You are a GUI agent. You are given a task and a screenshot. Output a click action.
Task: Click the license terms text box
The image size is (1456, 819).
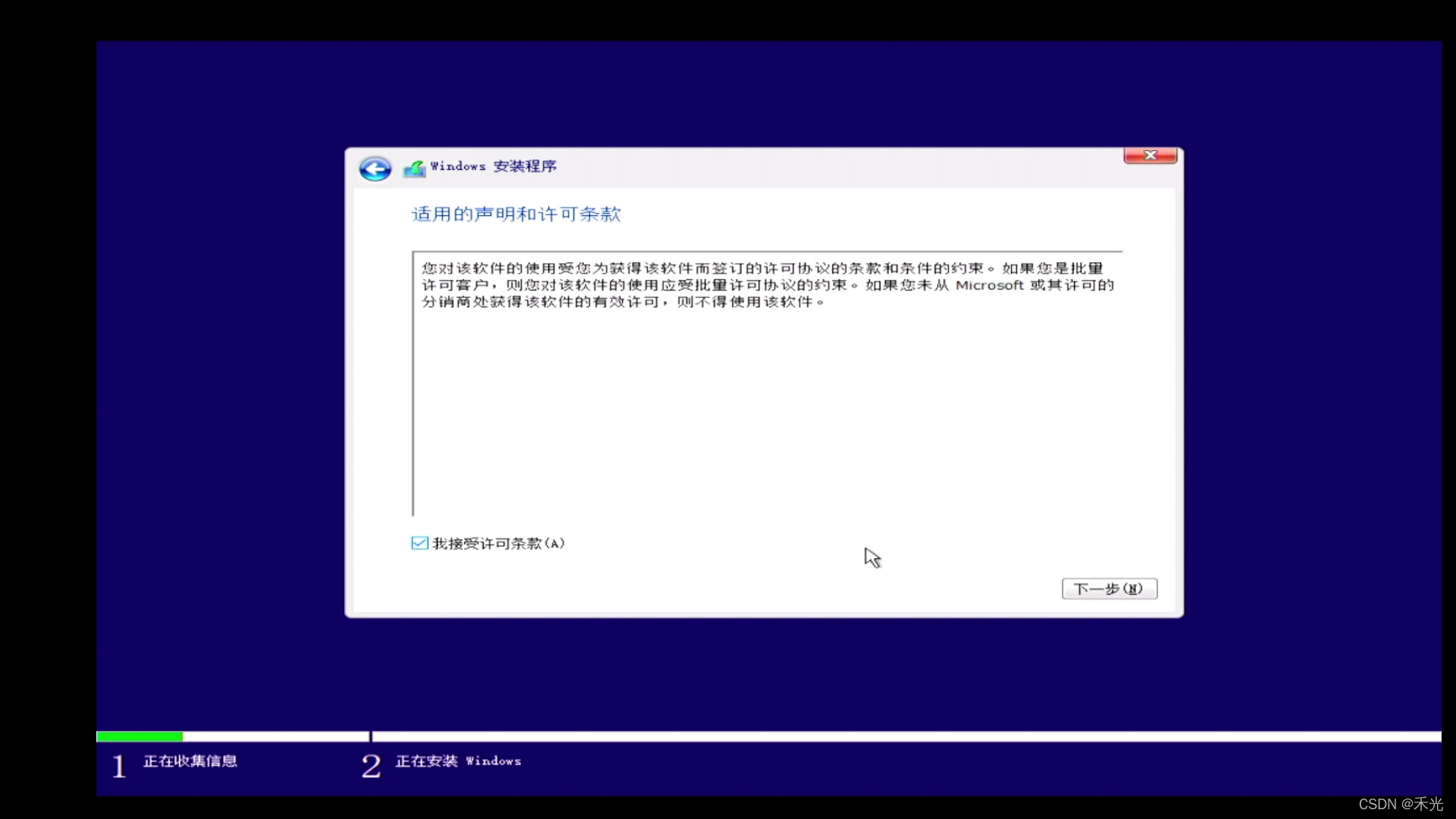[767, 384]
